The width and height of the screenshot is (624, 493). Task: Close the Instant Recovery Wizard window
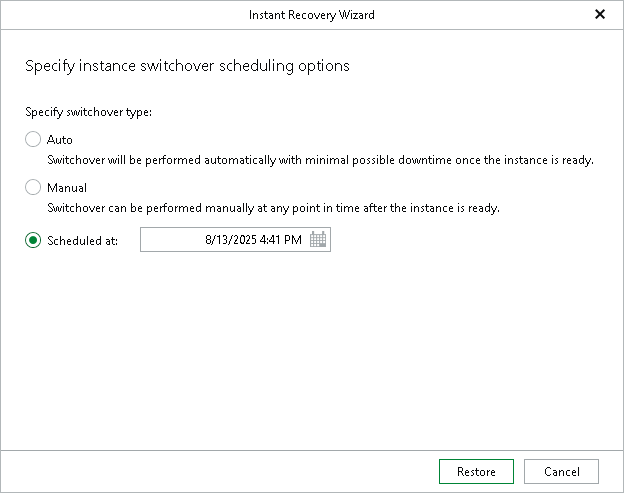600,15
